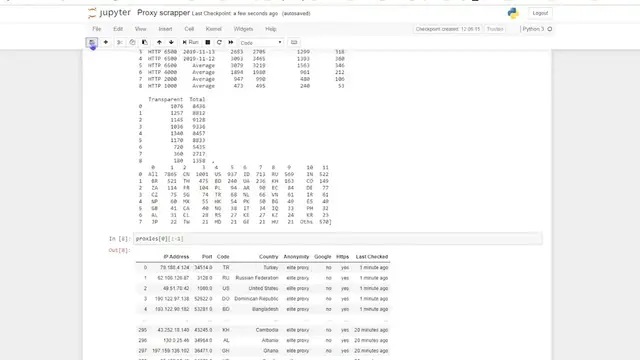This screenshot has height=360, width=640.
Task: Rename the notebook title Proxy scrapper
Action: (163, 13)
